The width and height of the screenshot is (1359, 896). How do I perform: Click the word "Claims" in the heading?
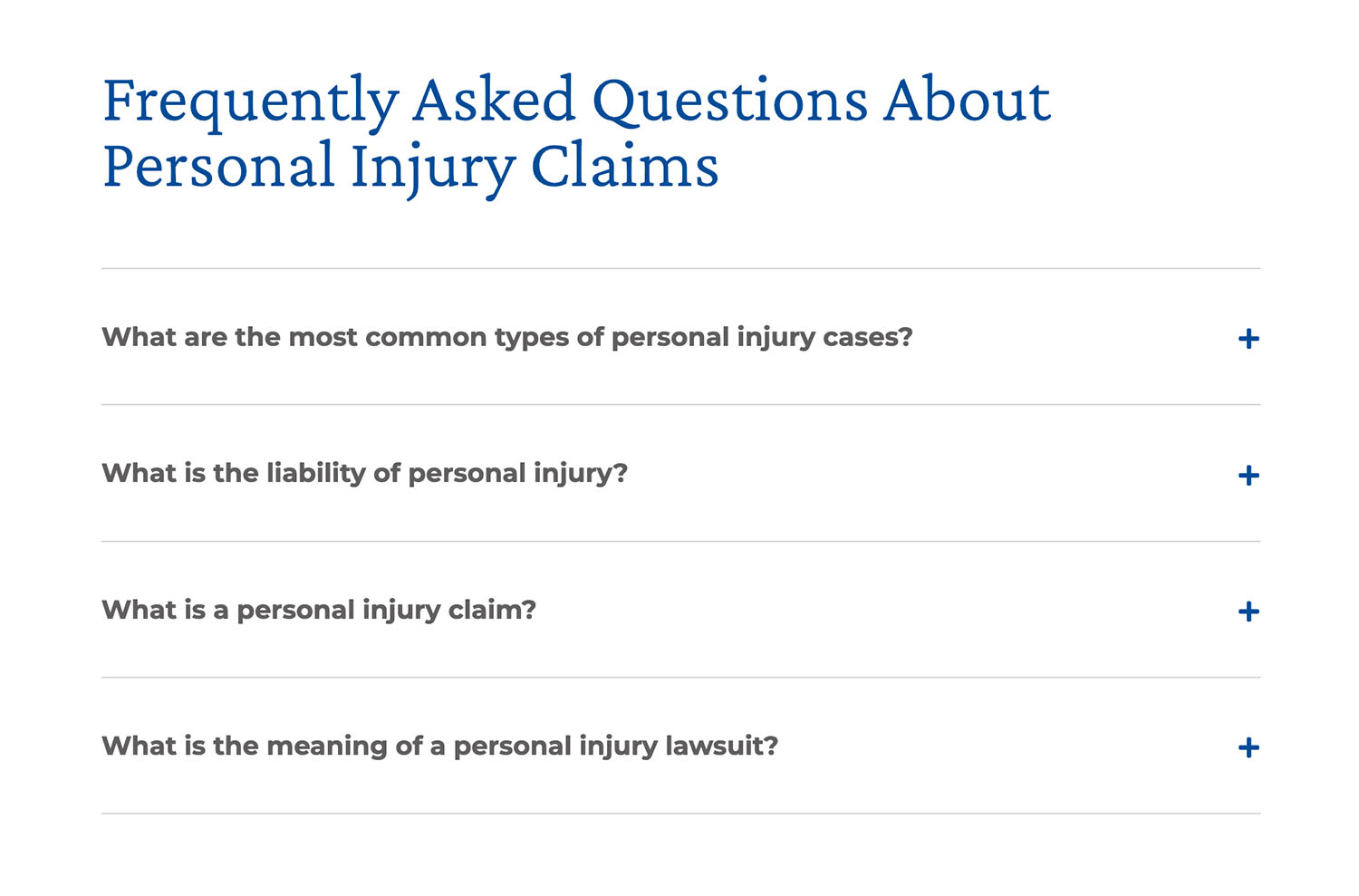pos(624,167)
